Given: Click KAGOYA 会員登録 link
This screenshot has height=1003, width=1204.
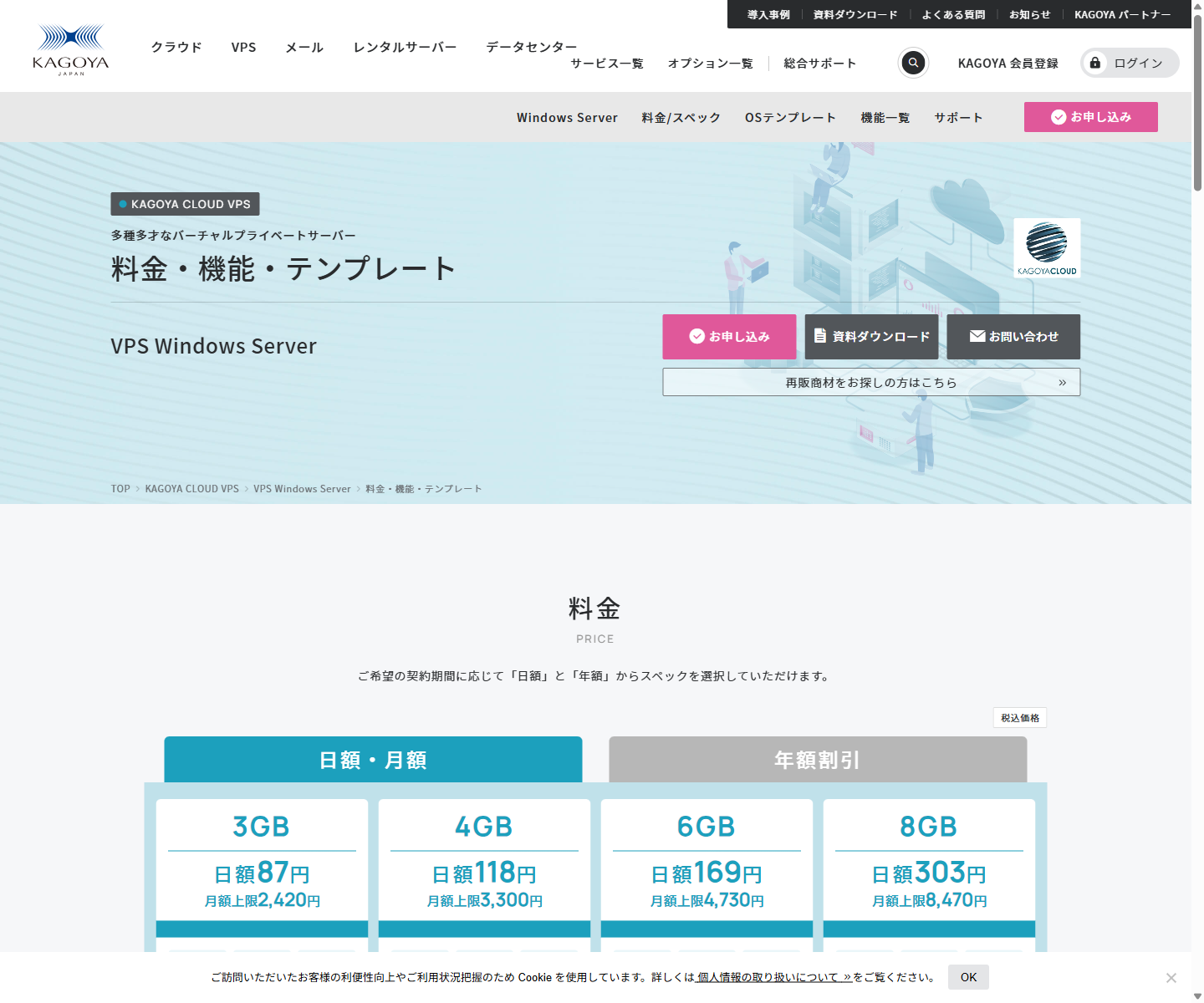Looking at the screenshot, I should point(1008,64).
